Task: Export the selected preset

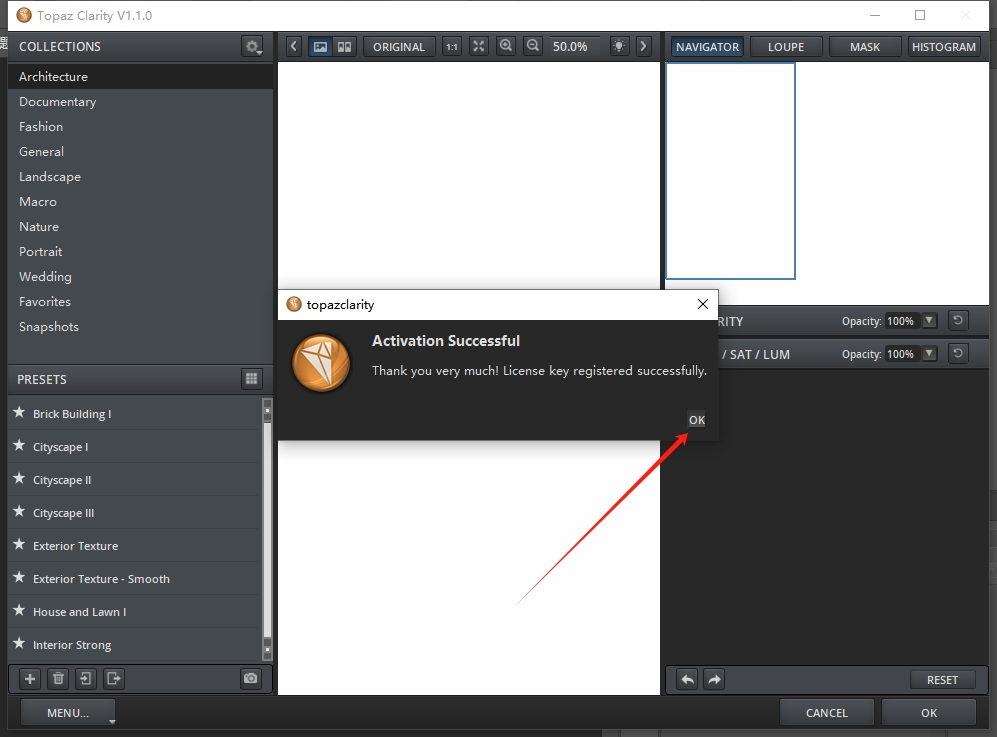Action: pos(113,678)
